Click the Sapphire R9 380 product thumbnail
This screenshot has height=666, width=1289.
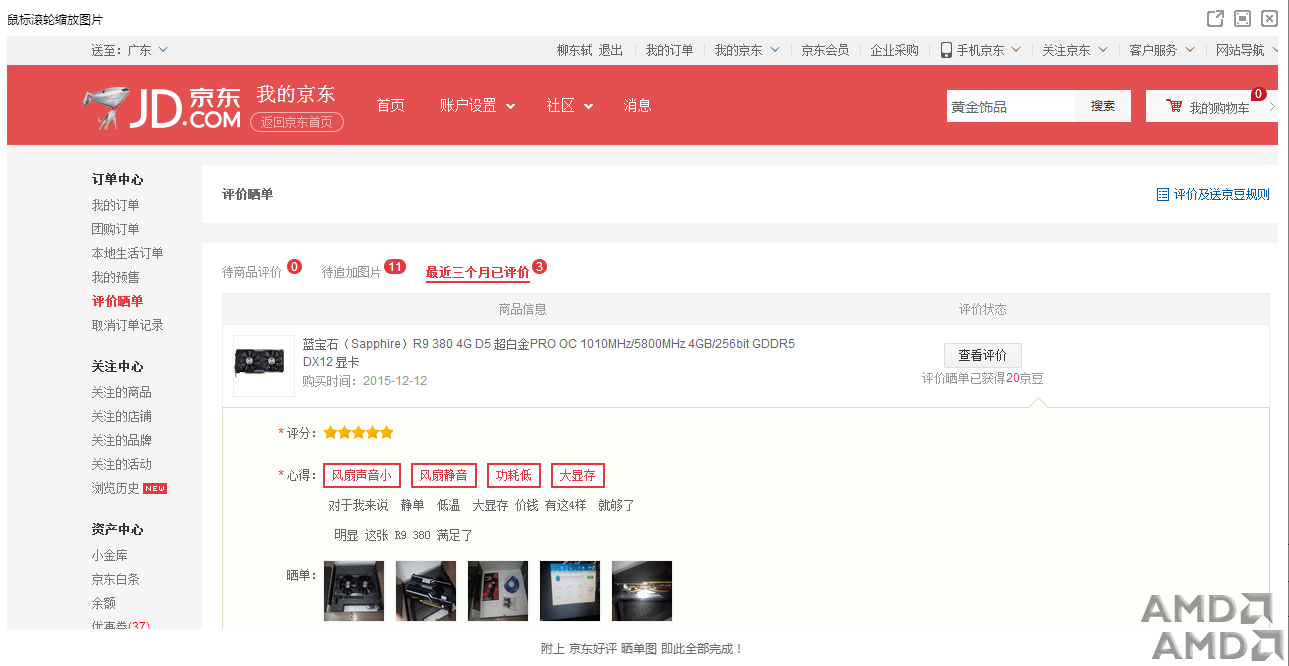coord(264,365)
